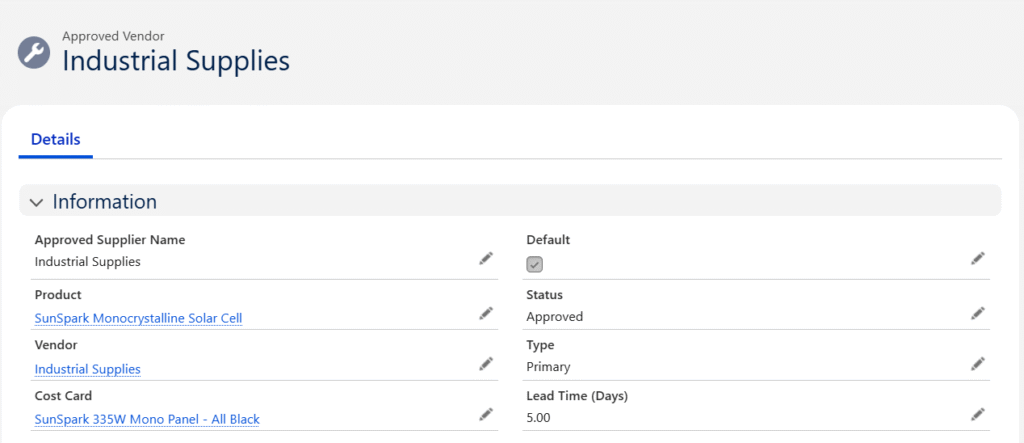
Task: Edit Lead Time (Days) with pencil icon
Action: tap(978, 414)
